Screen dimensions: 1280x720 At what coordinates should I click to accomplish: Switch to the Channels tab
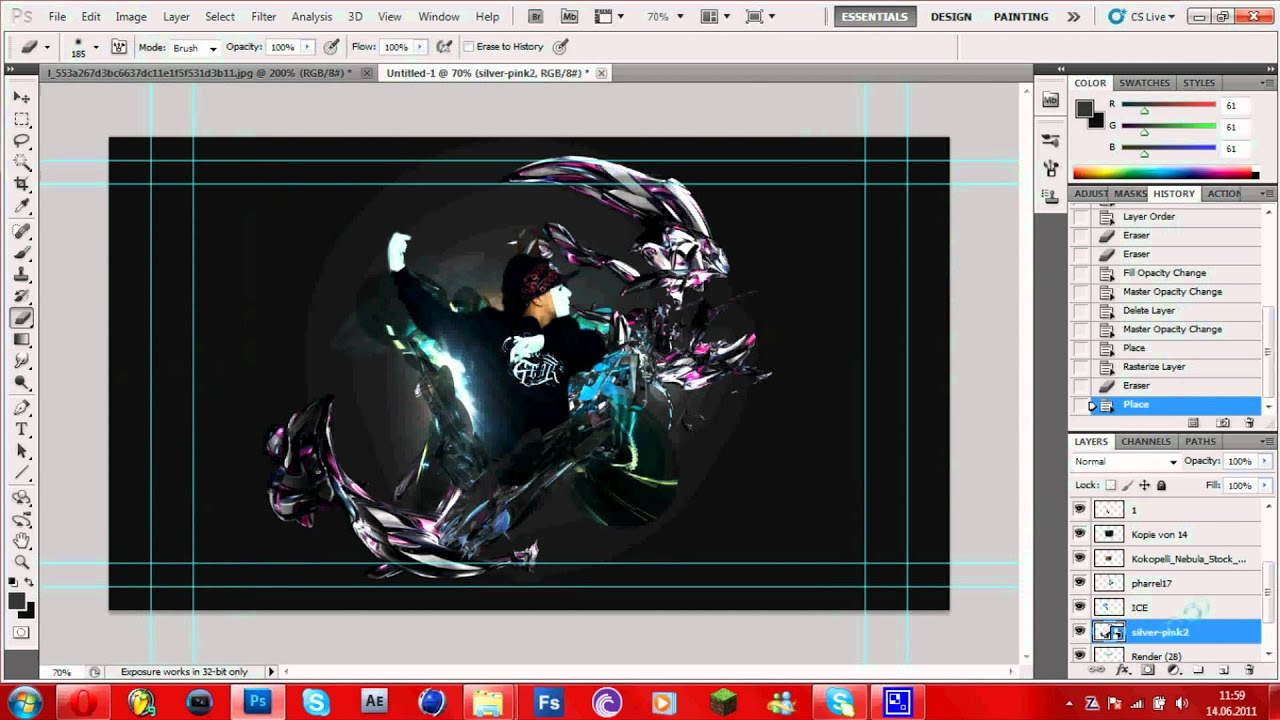(x=1146, y=441)
